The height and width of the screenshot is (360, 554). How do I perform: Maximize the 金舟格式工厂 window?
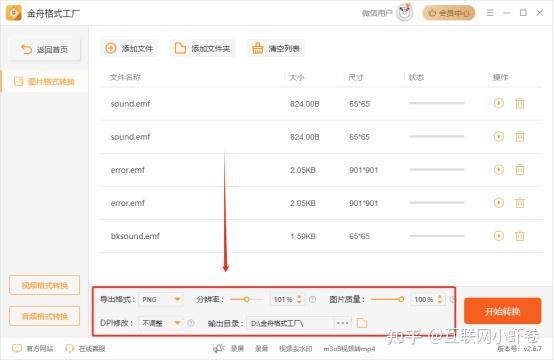[x=523, y=13]
